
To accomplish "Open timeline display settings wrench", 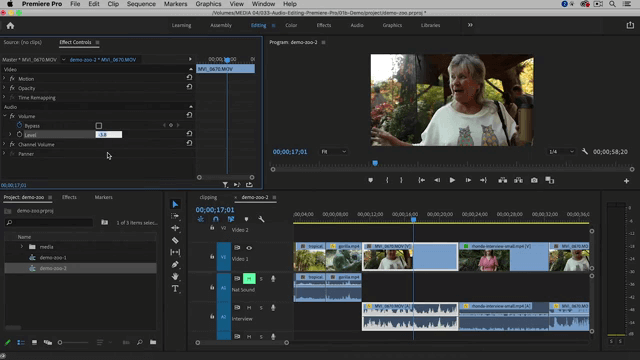I will tap(261, 219).
